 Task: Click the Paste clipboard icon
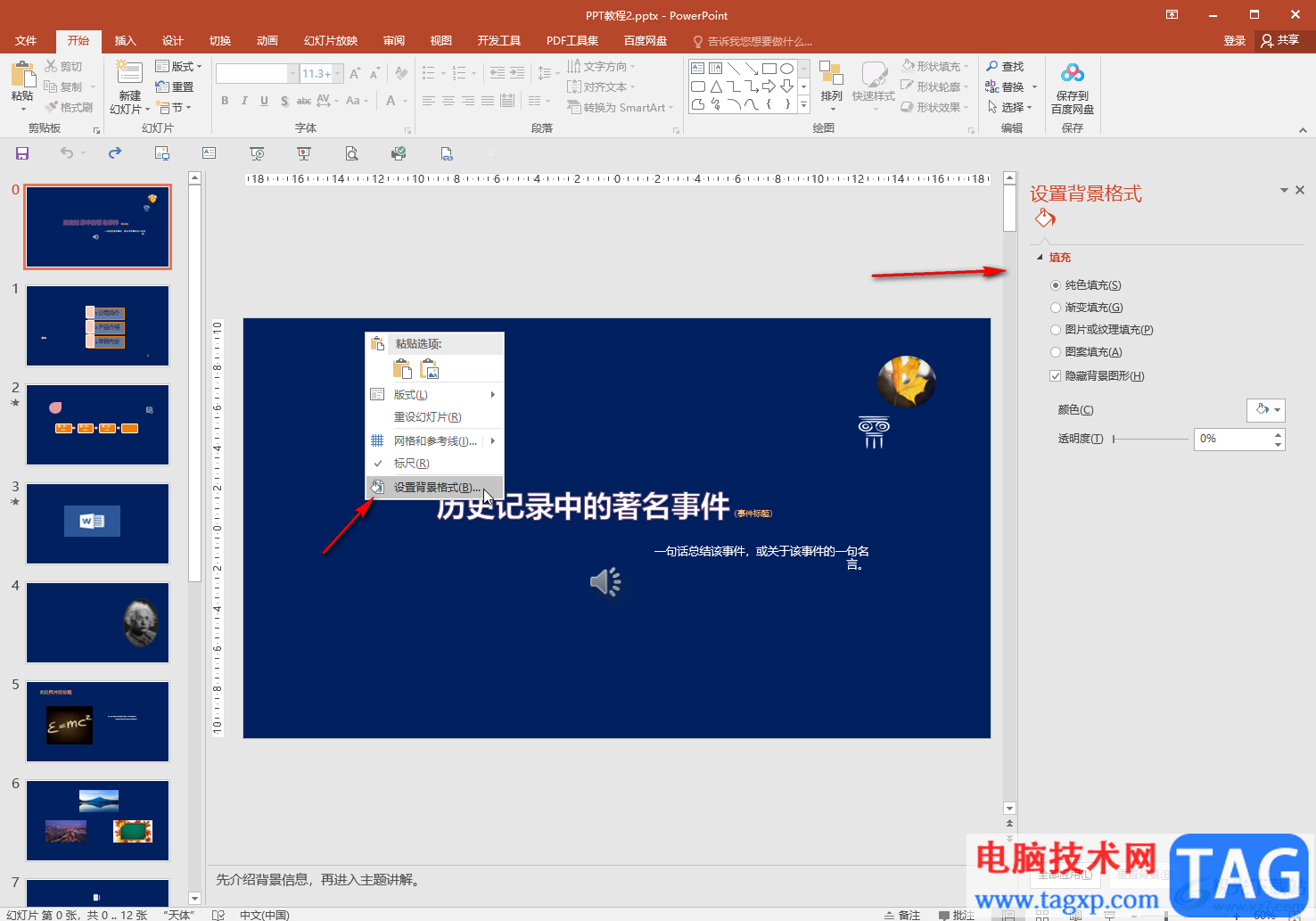click(x=22, y=75)
